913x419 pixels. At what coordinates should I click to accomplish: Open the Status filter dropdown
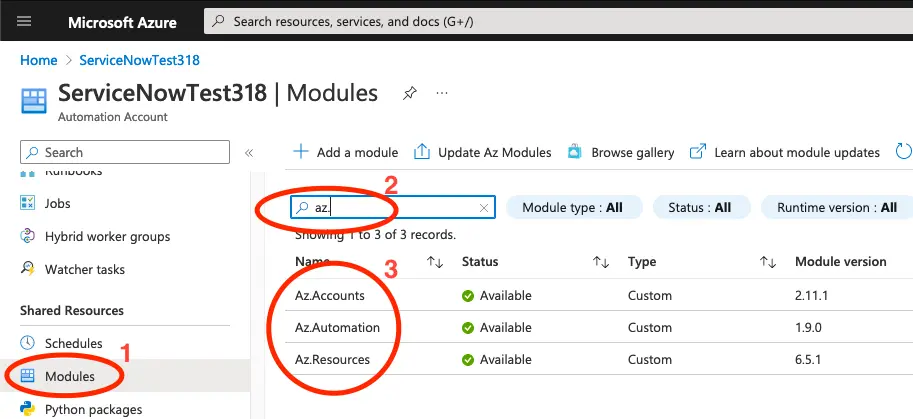point(701,207)
